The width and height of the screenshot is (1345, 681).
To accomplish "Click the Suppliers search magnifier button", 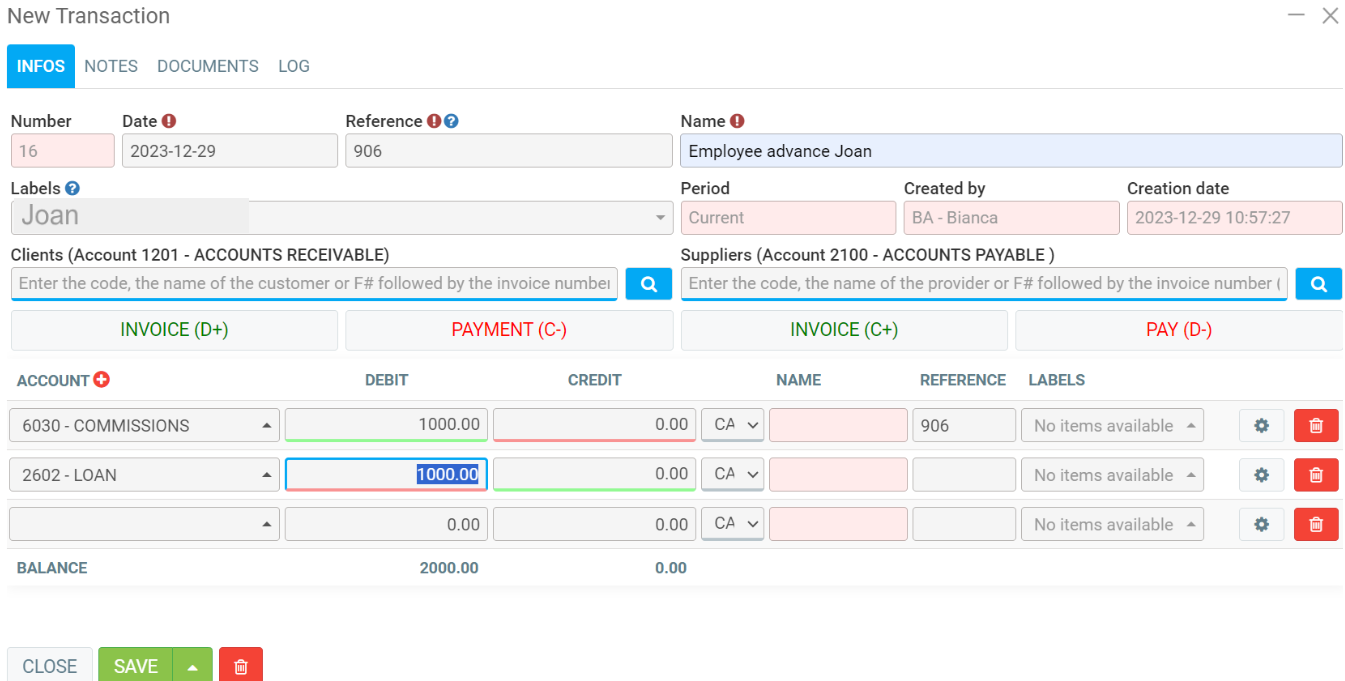I will click(1318, 284).
